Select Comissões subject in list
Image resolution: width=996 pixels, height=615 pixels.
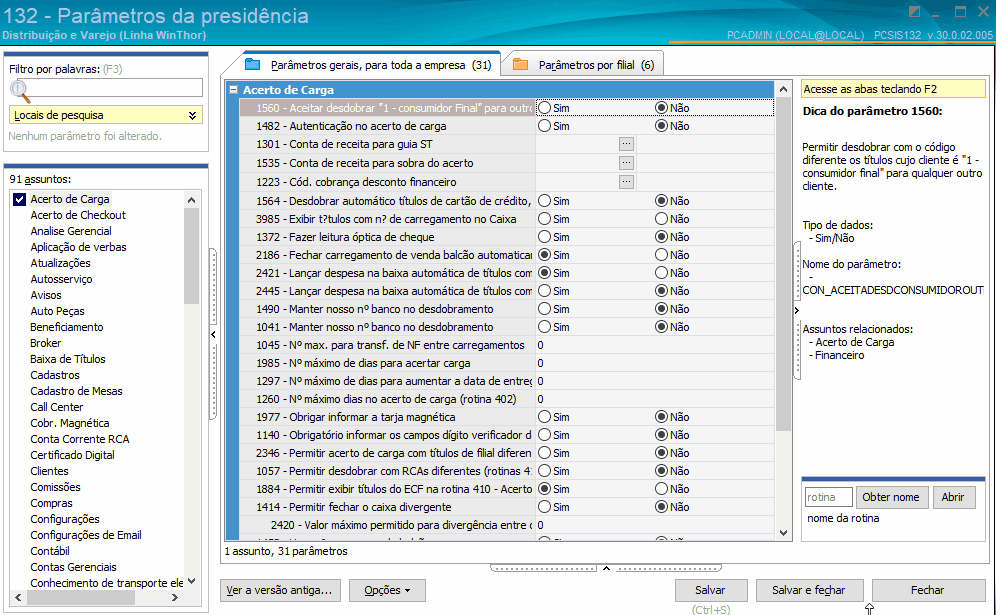[x=55, y=487]
